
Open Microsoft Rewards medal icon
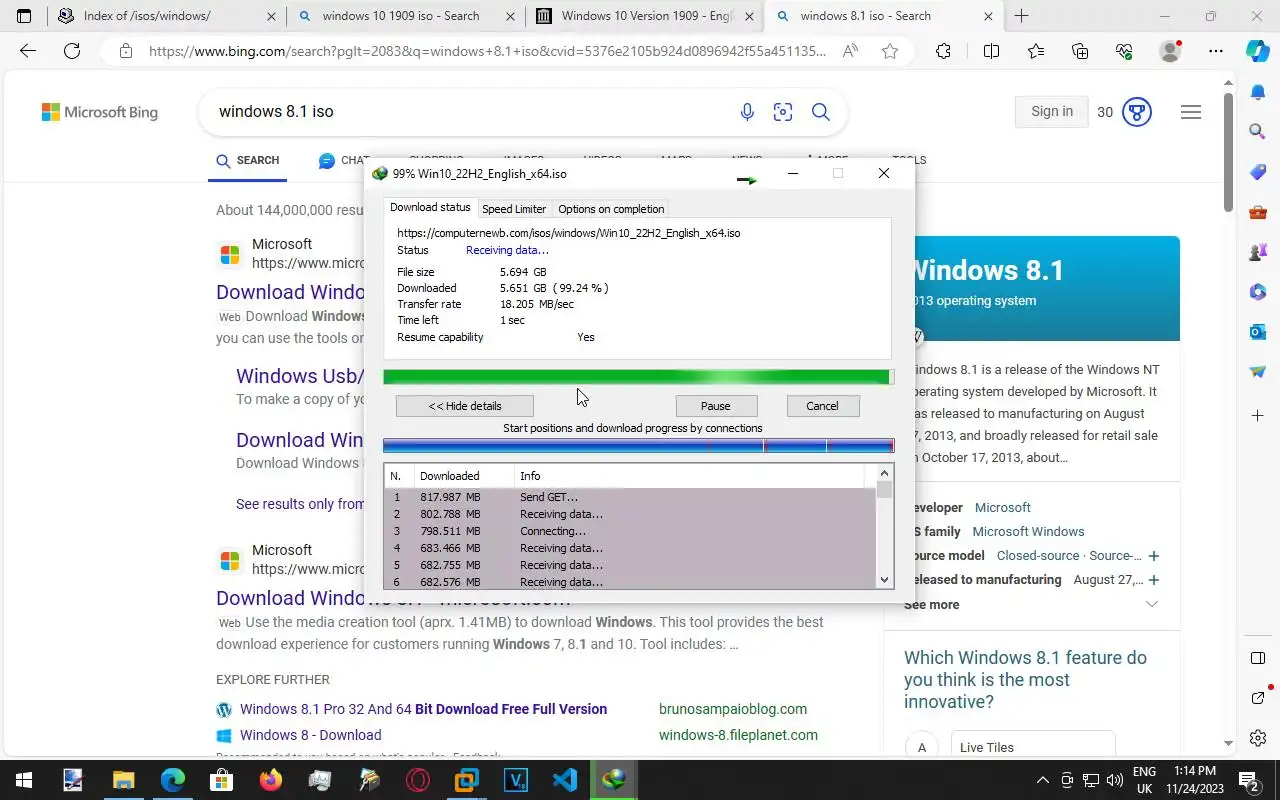pyautogui.click(x=1137, y=112)
